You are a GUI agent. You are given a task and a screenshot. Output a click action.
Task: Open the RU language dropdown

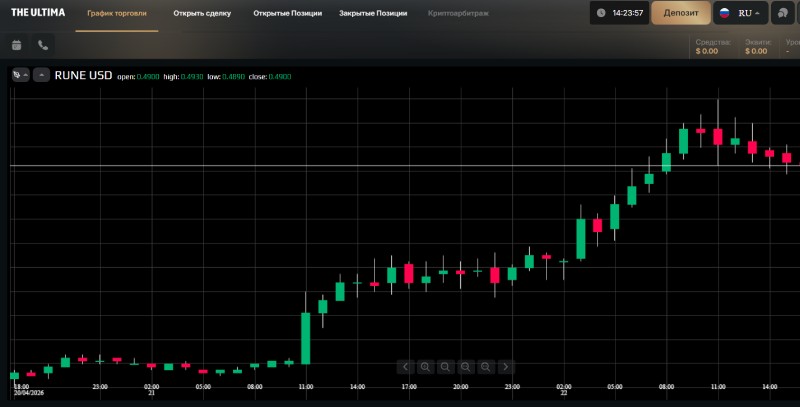point(740,14)
